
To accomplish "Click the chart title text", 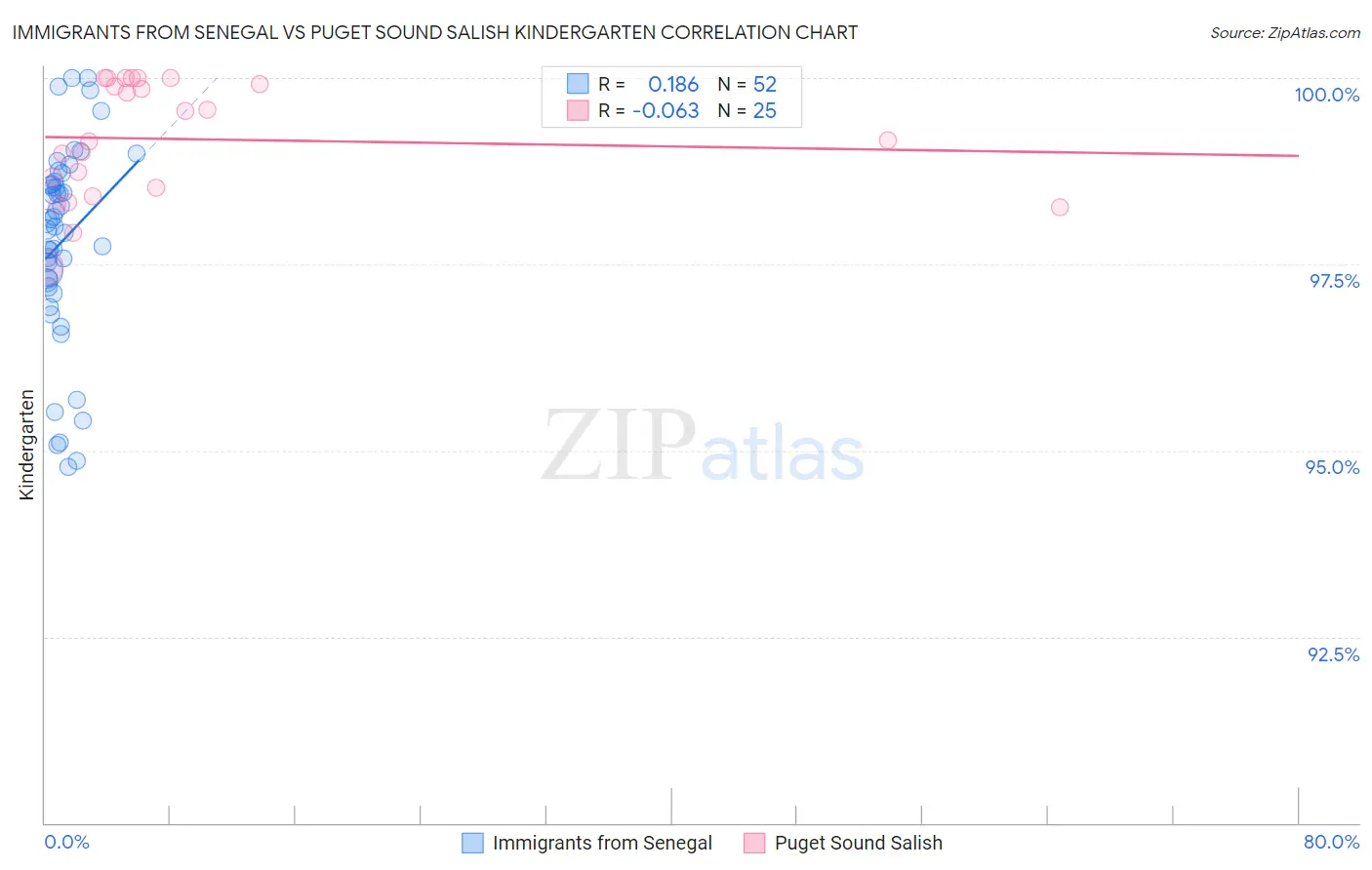I will (x=435, y=32).
